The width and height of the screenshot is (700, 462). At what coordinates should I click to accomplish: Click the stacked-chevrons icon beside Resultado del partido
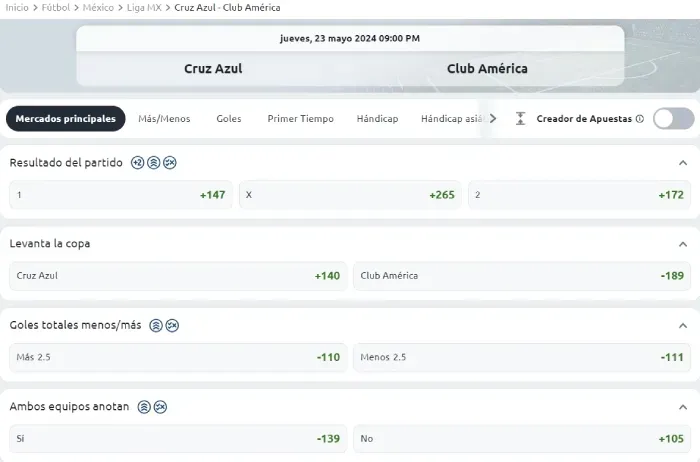click(x=154, y=163)
